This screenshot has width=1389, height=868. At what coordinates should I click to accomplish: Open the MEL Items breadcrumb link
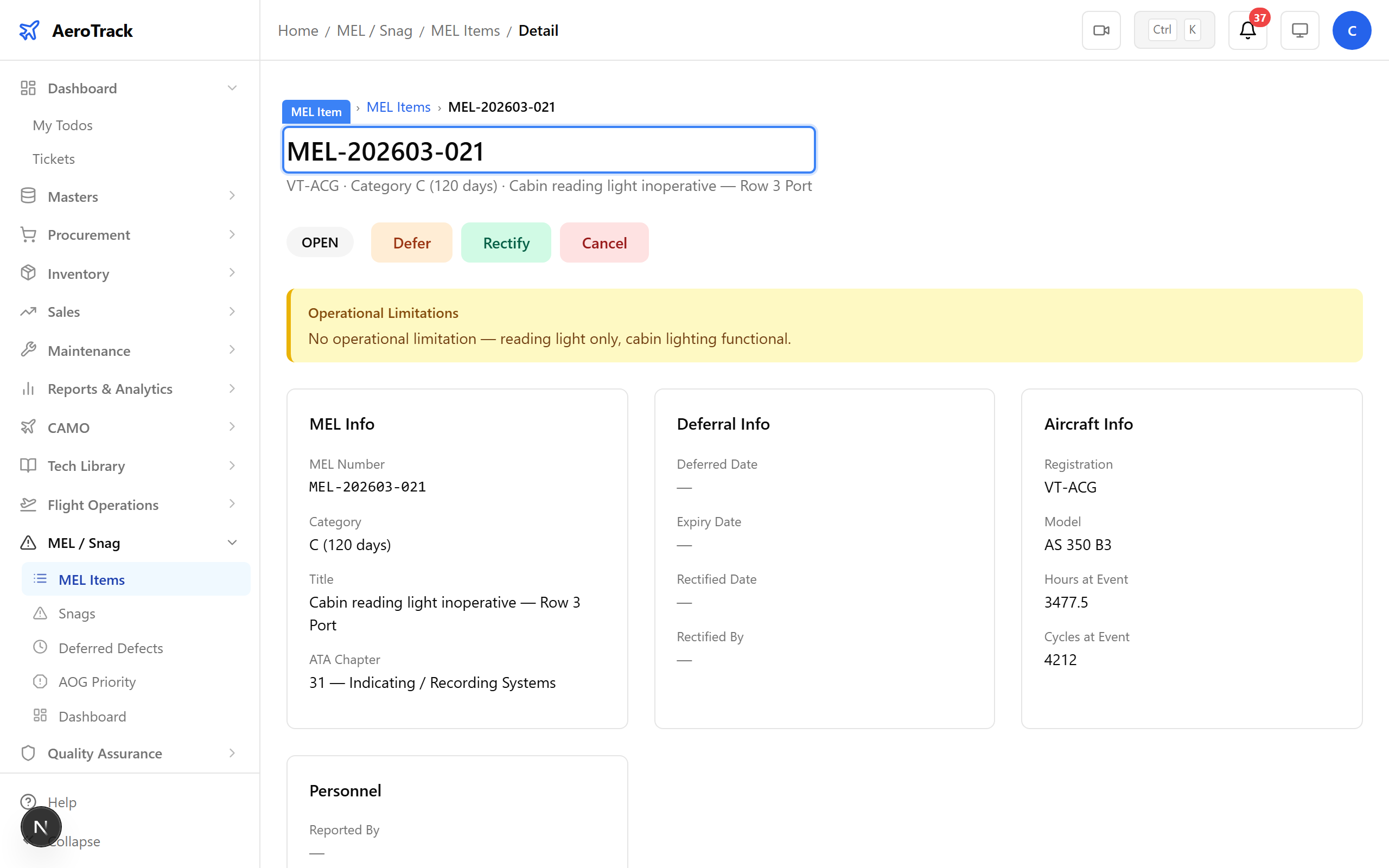click(398, 107)
